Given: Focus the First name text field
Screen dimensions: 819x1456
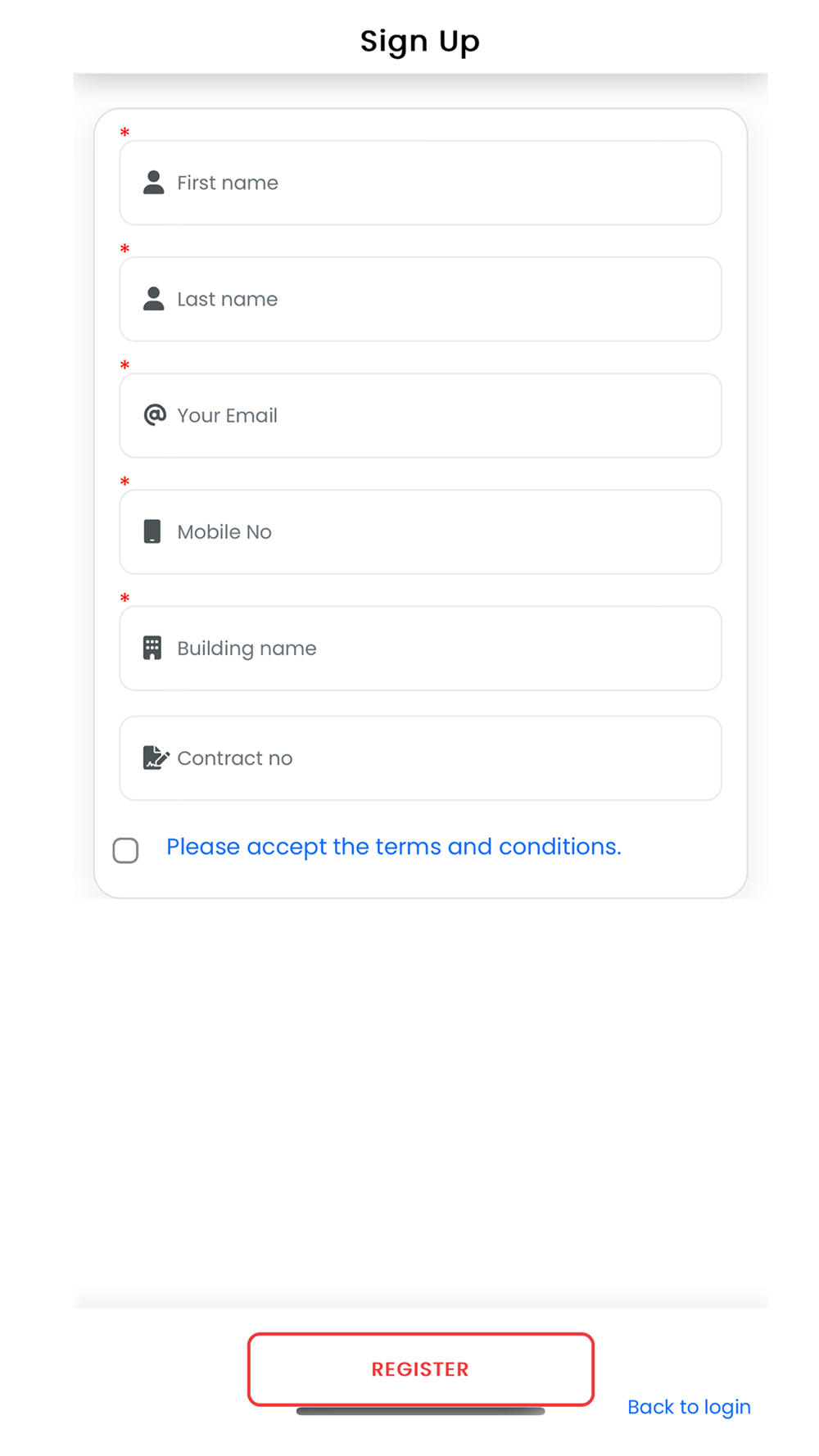Looking at the screenshot, I should point(442,183).
